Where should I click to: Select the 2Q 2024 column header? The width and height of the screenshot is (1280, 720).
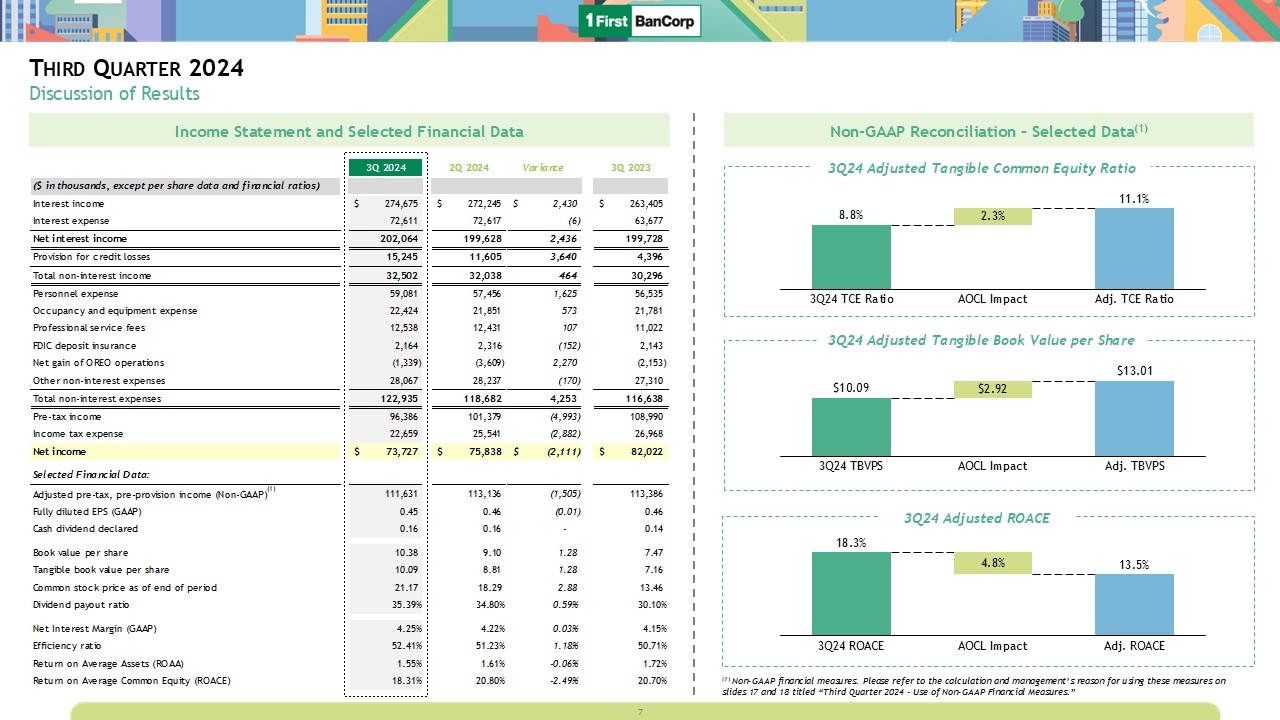(x=470, y=168)
